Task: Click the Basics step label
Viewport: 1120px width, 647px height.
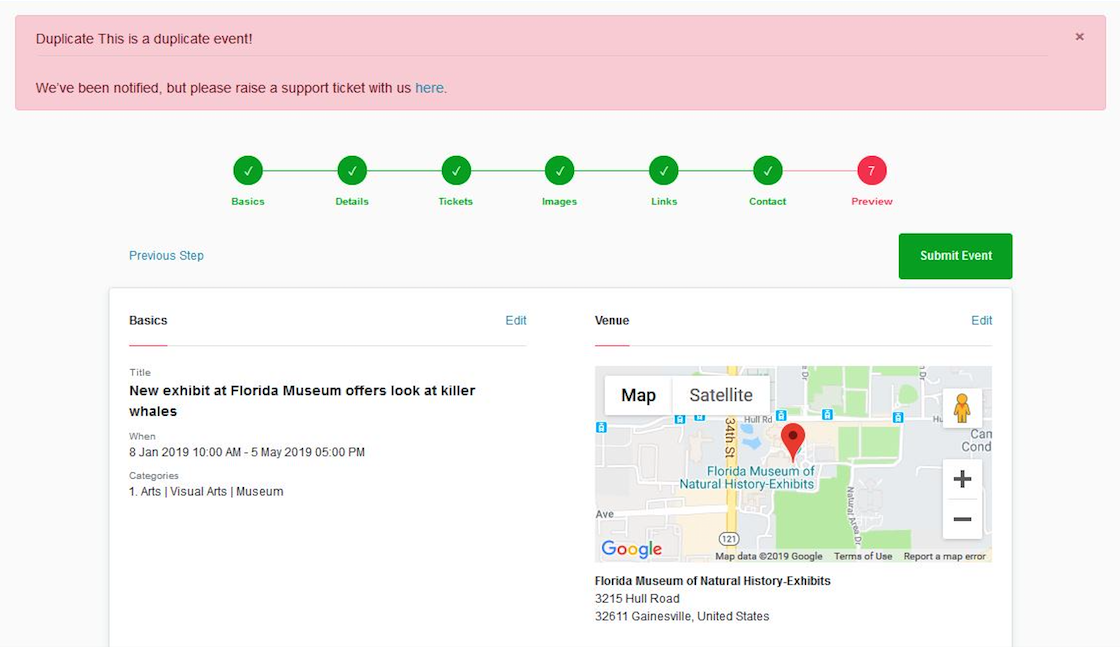Action: click(x=248, y=201)
